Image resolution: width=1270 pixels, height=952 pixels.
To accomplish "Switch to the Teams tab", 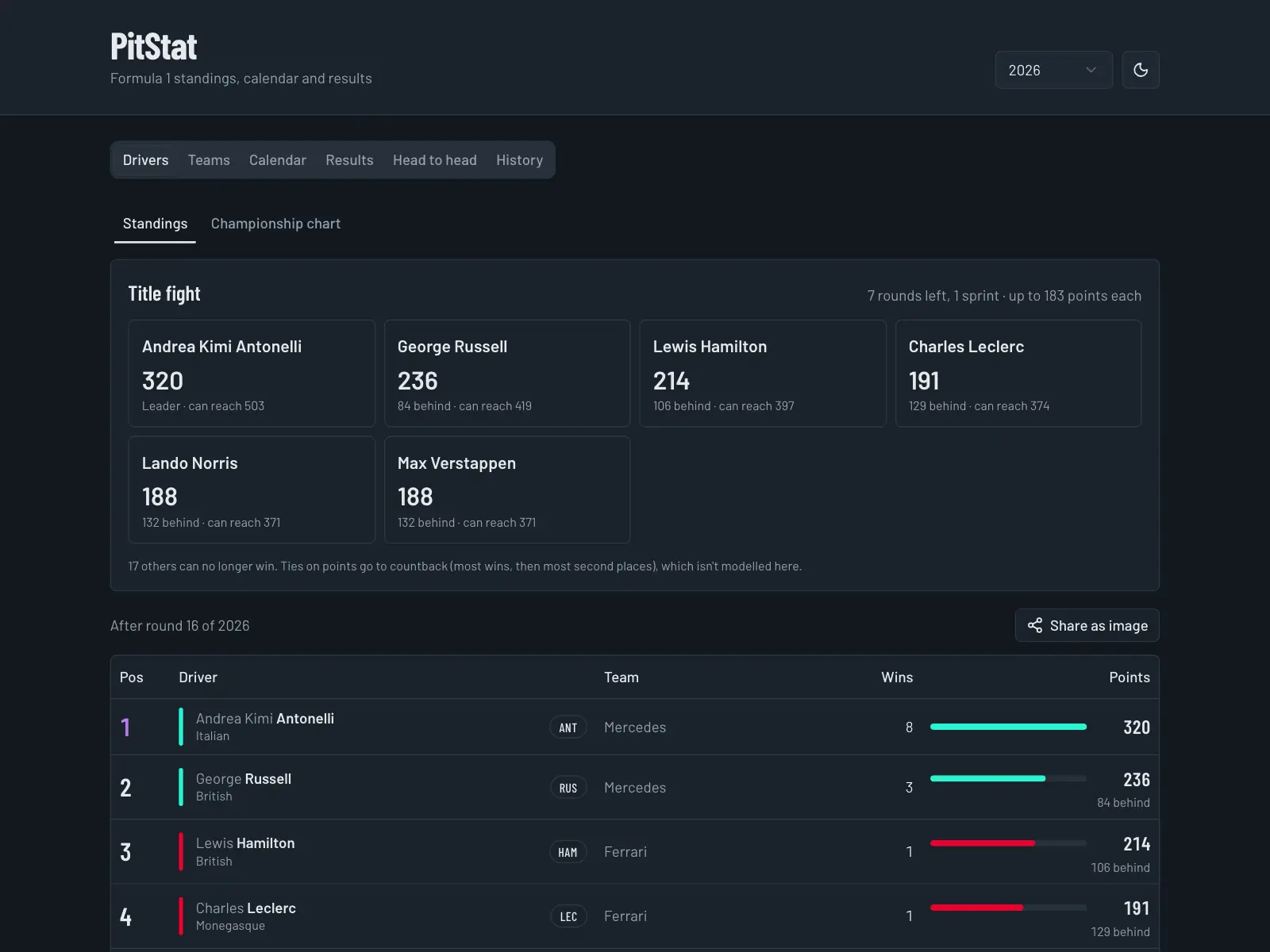I will click(x=209, y=160).
